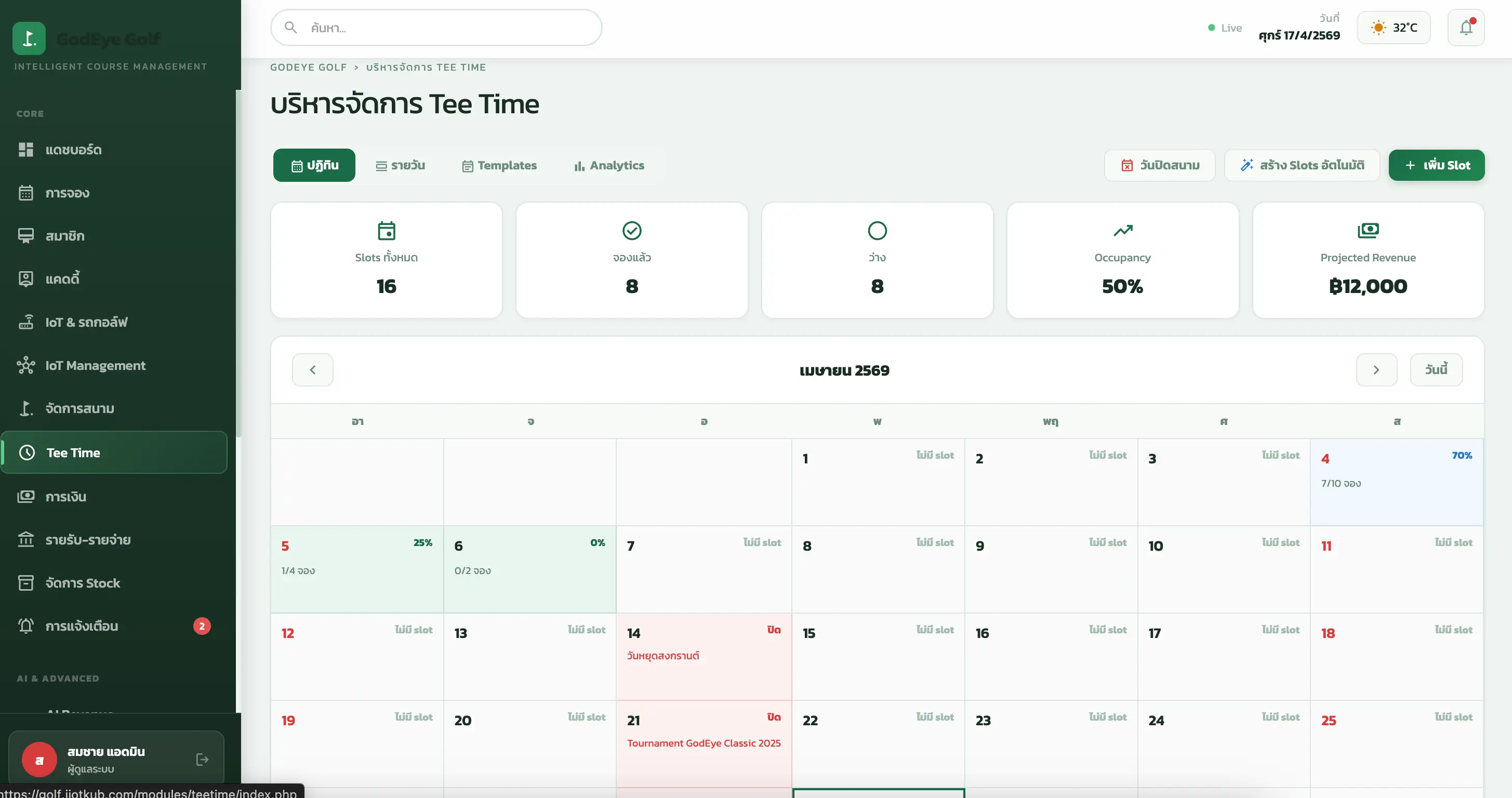Select the daily list view tab
1512x798 pixels.
(x=401, y=165)
